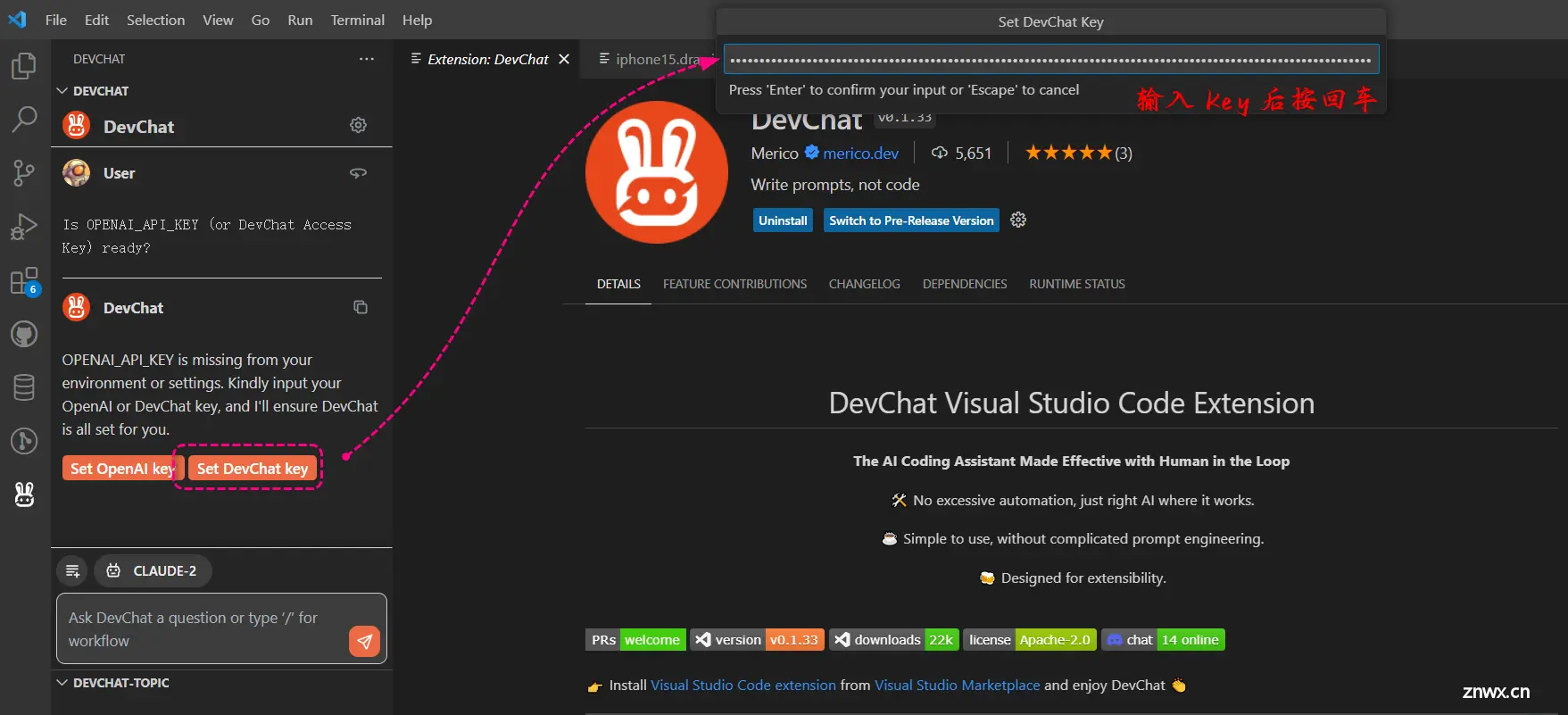Click Switch to Pre-Release Version button
Viewport: 1568px width, 715px height.
(x=911, y=220)
